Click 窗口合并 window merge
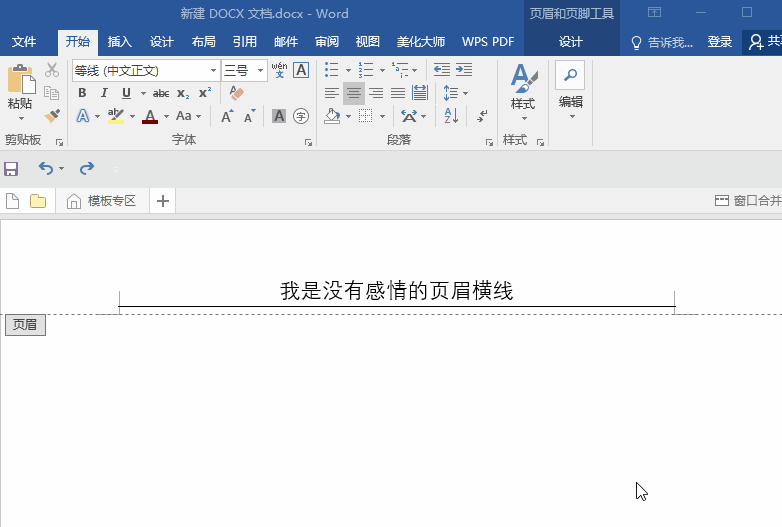This screenshot has height=527, width=782. tap(748, 200)
